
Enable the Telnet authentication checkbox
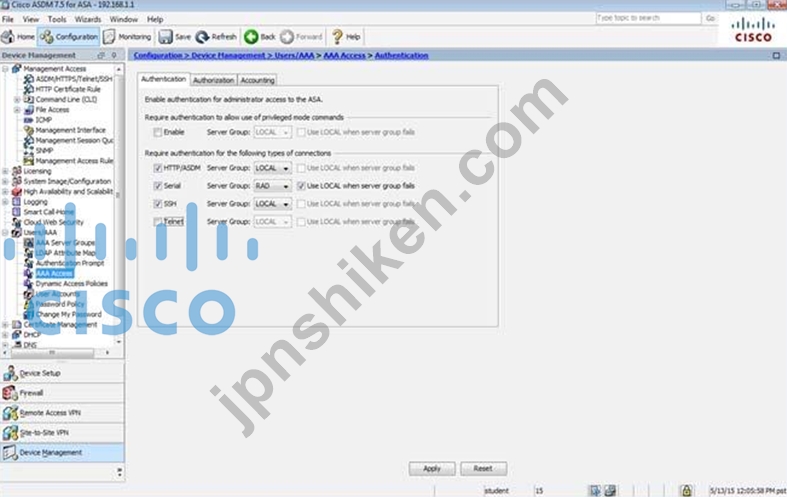[158, 222]
